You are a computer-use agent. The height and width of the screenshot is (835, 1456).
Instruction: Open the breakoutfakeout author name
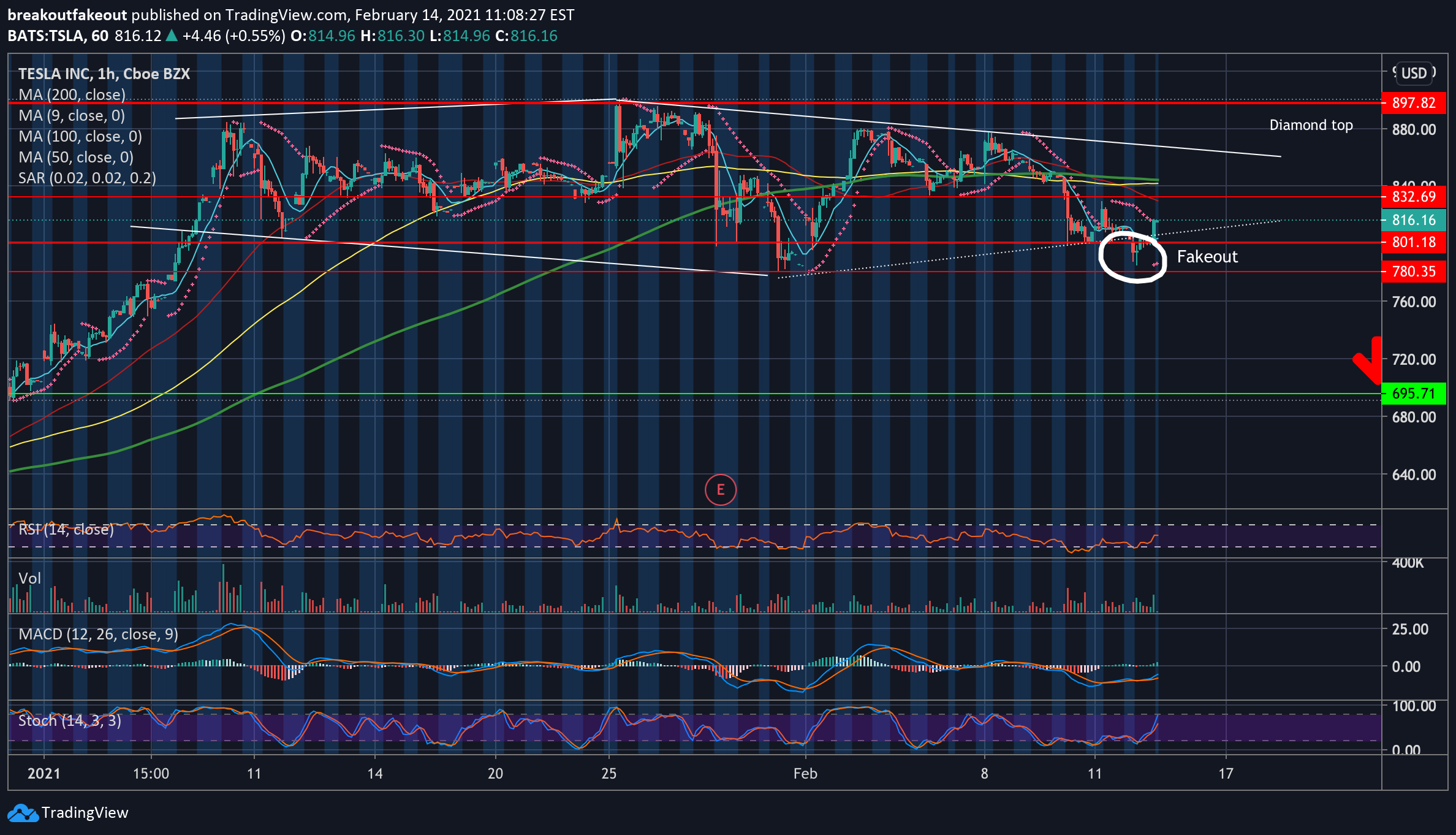[67, 15]
